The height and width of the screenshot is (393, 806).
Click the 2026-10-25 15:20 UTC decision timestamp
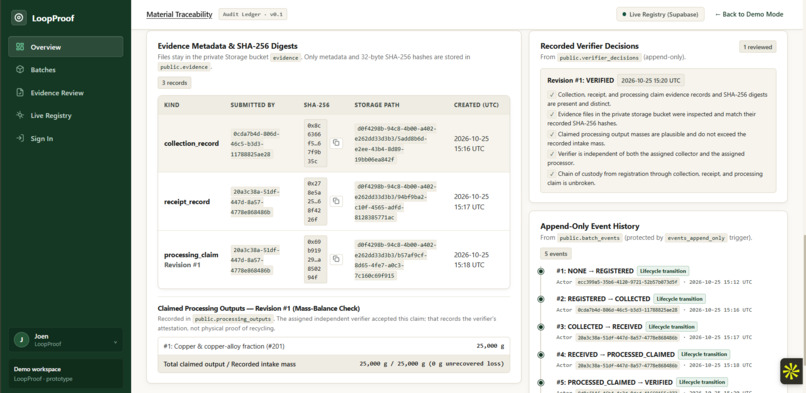click(x=651, y=81)
